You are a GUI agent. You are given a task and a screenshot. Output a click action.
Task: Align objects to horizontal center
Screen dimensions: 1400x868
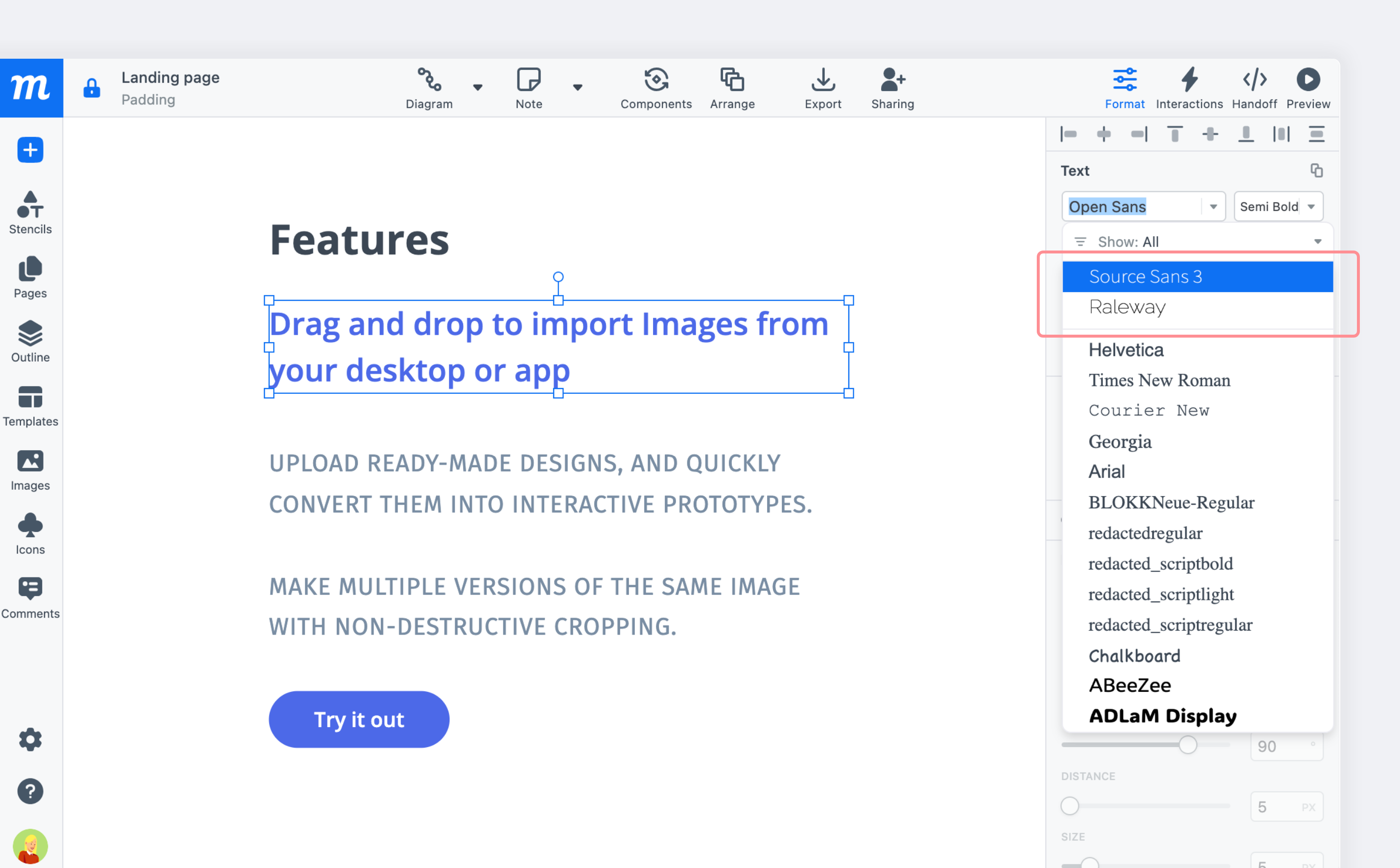[x=1104, y=135]
